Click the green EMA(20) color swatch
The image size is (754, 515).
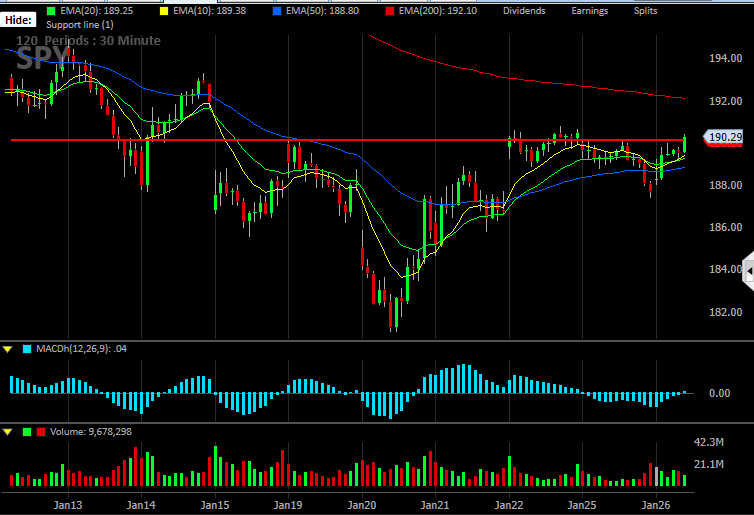pyautogui.click(x=51, y=11)
